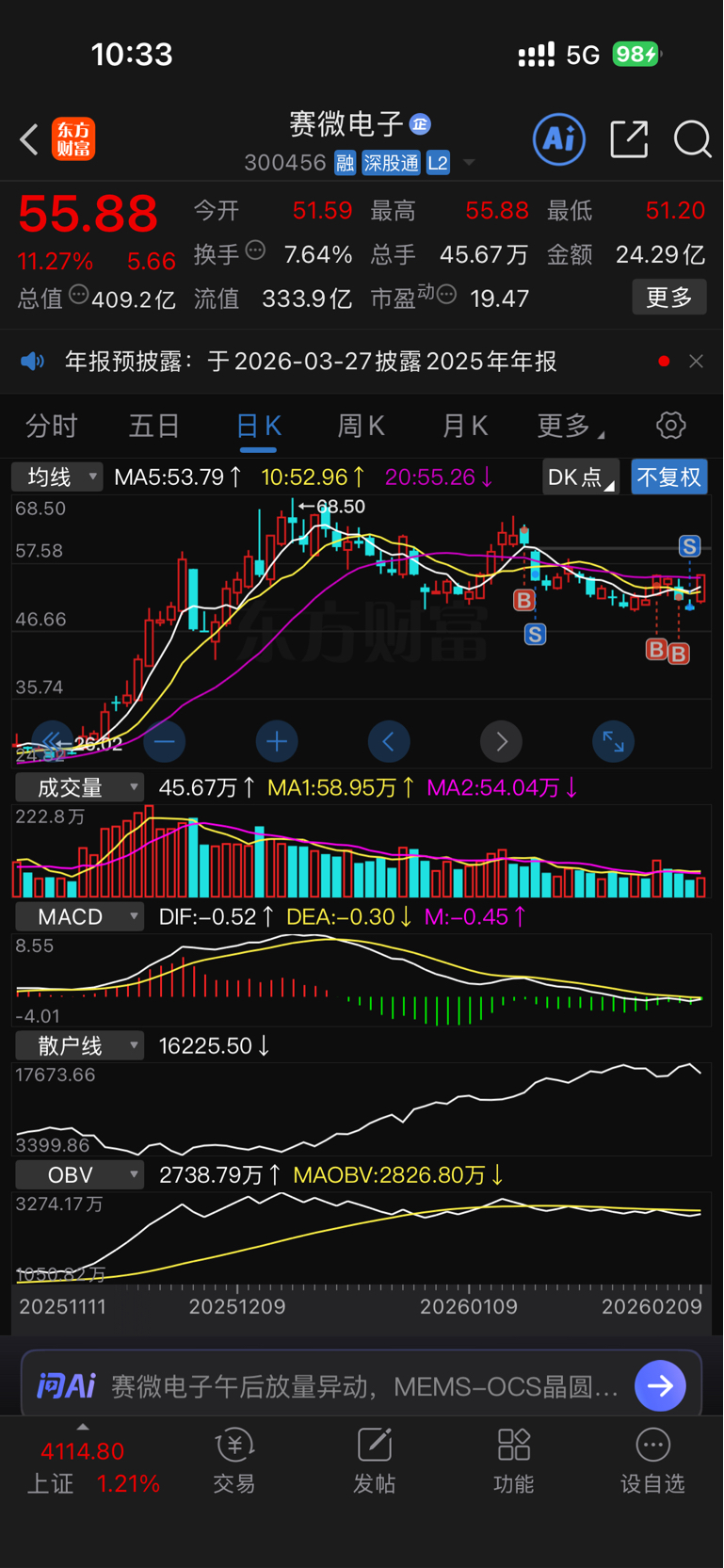Screen dimensions: 724x1568
Task: Tap the 问Ai logo
Action: point(66,1385)
